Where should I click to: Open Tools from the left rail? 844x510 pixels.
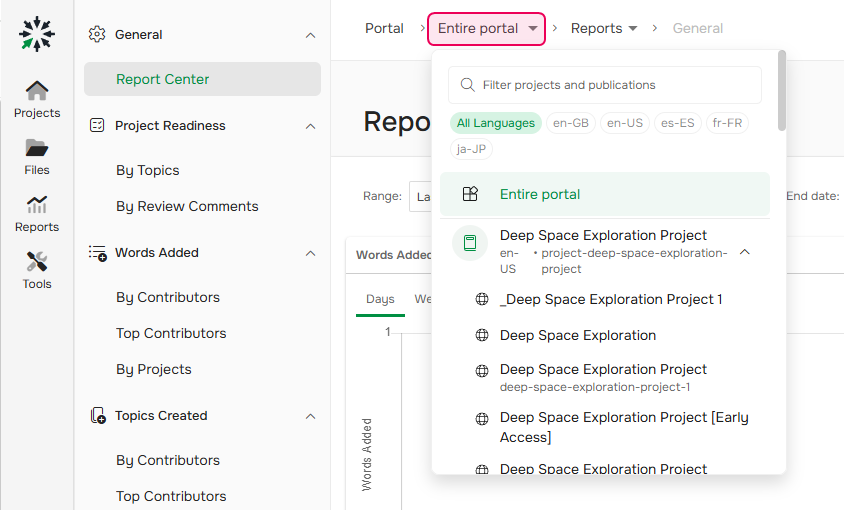[x=37, y=271]
